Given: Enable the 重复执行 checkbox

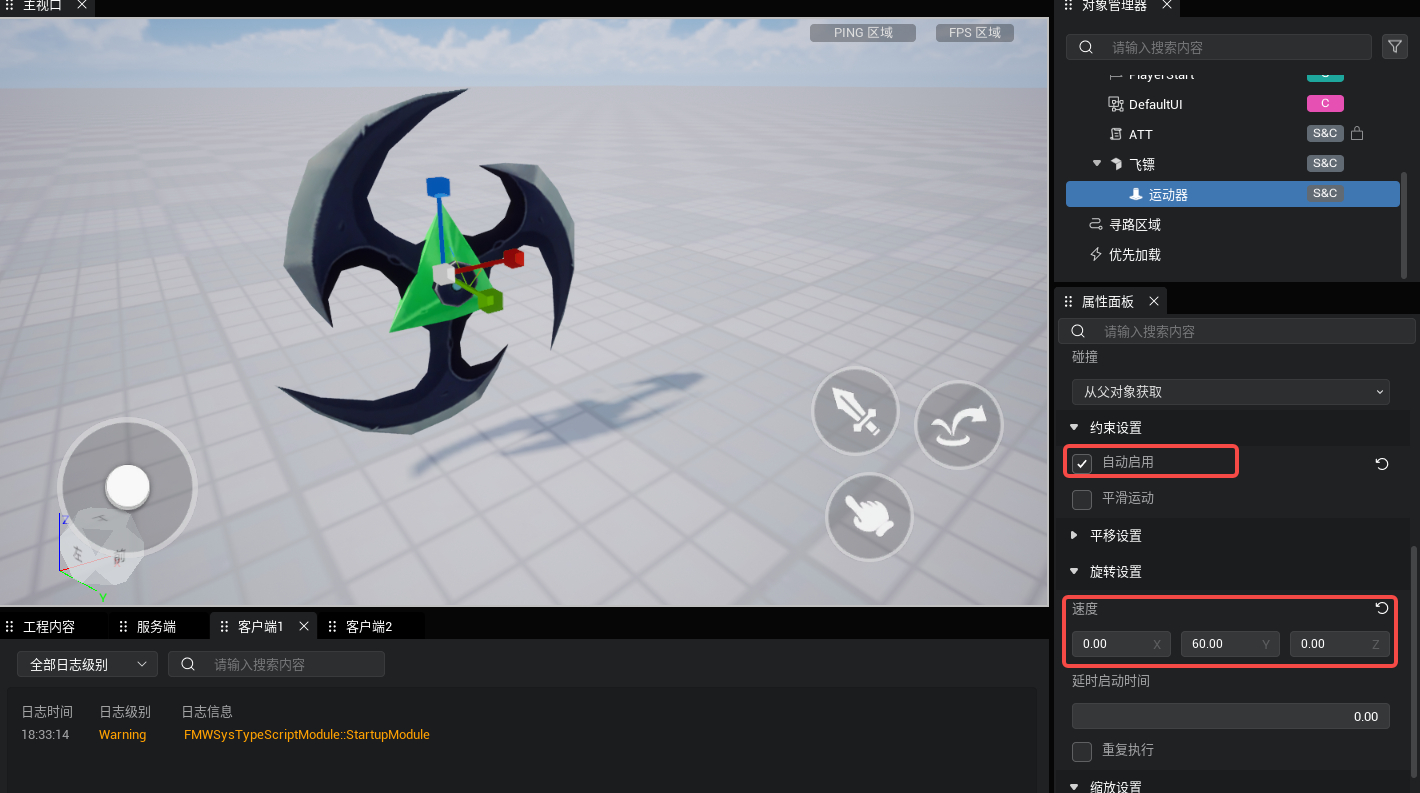Looking at the screenshot, I should click(1082, 751).
